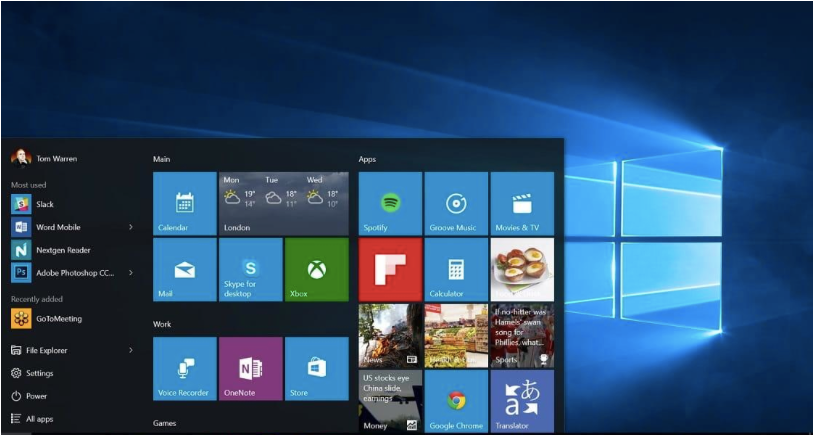Viewport: 815px width, 435px height.
Task: Click the Recently added label
Action: coord(36,299)
